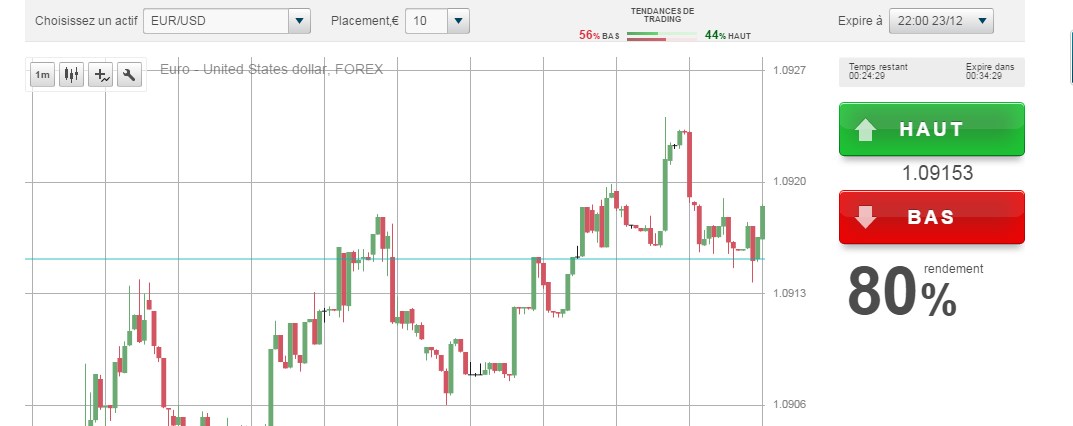The width and height of the screenshot is (1073, 426).
Task: Open the placement amount dropdown arrow
Action: [458, 21]
